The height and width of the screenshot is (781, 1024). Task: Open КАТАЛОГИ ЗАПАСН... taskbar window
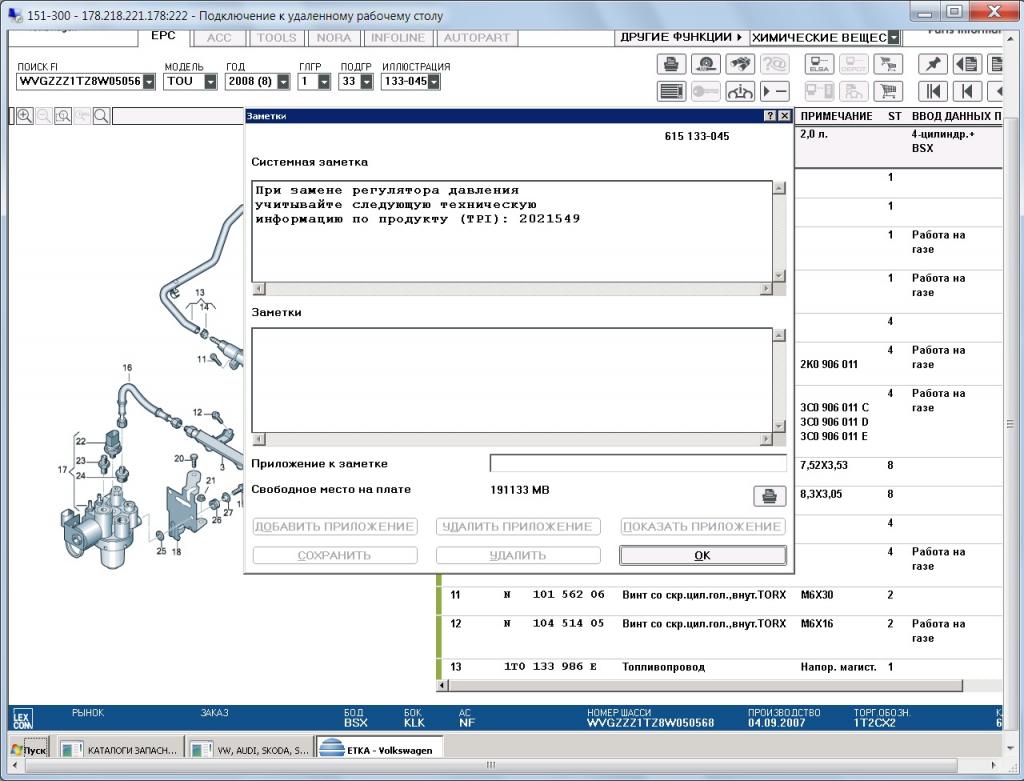point(119,750)
